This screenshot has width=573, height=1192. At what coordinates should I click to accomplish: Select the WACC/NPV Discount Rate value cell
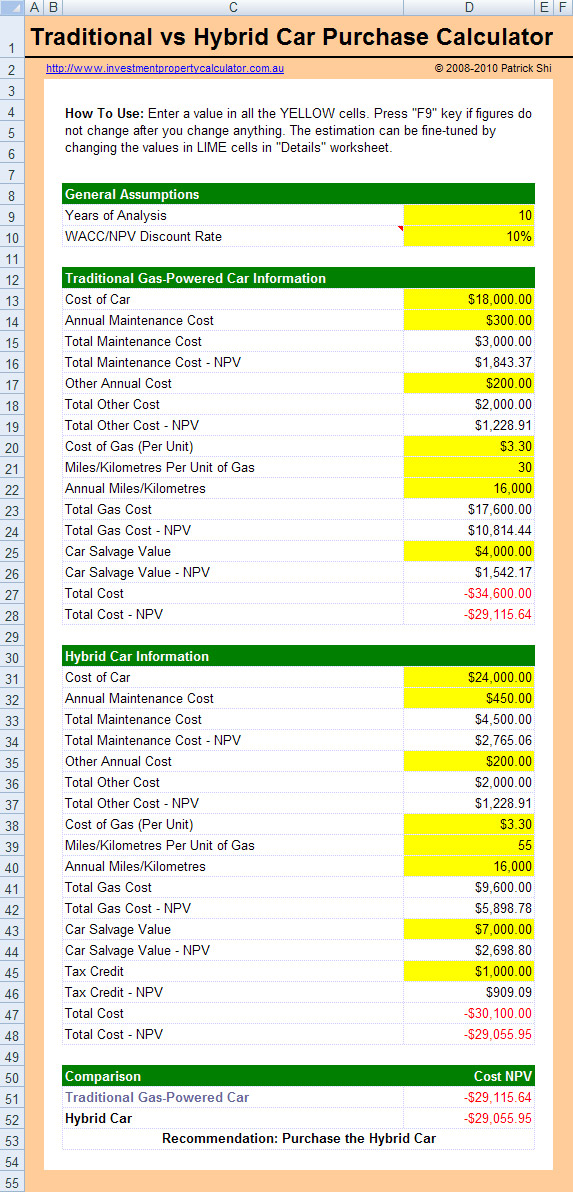click(469, 236)
